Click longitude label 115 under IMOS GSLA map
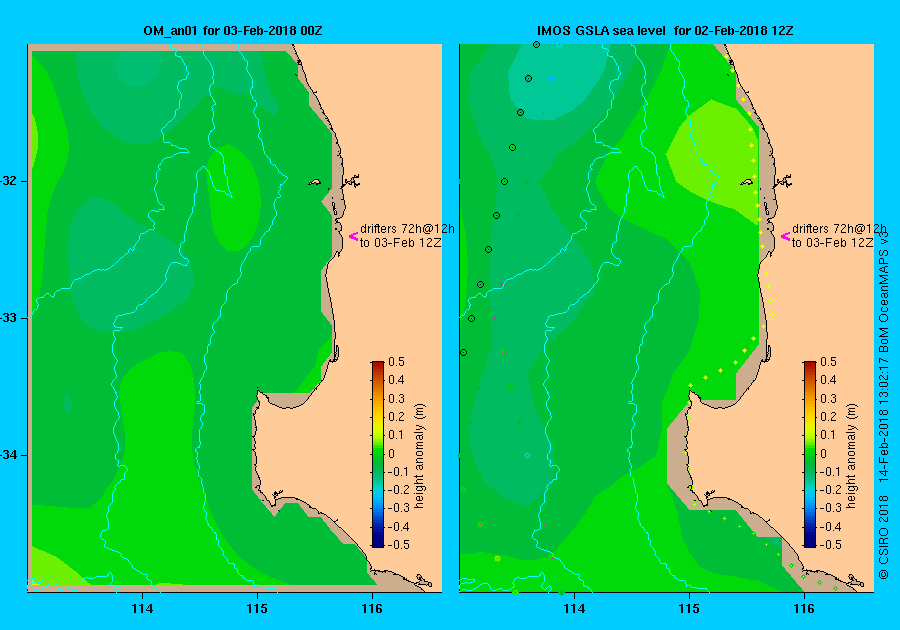Image resolution: width=900 pixels, height=630 pixels. click(689, 609)
